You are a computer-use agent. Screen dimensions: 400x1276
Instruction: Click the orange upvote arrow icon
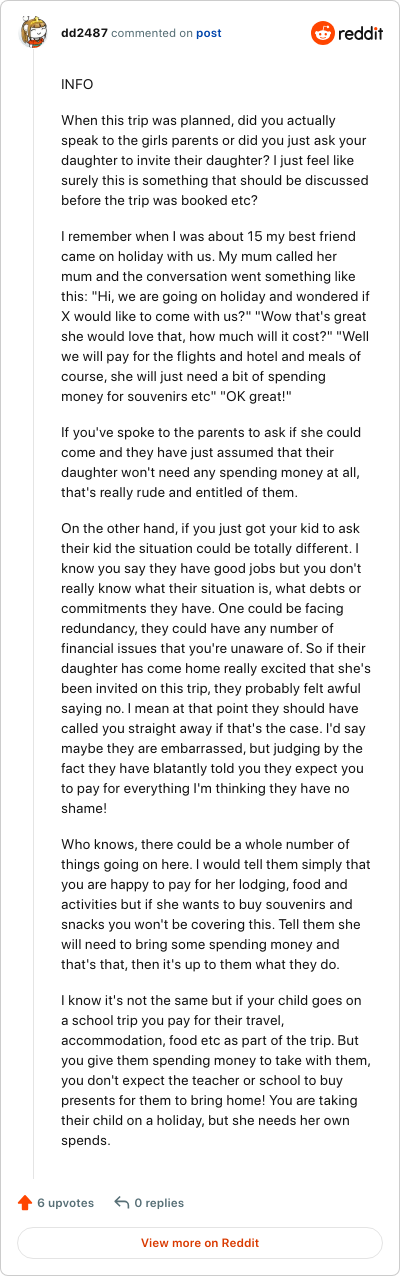[x=25, y=1203]
